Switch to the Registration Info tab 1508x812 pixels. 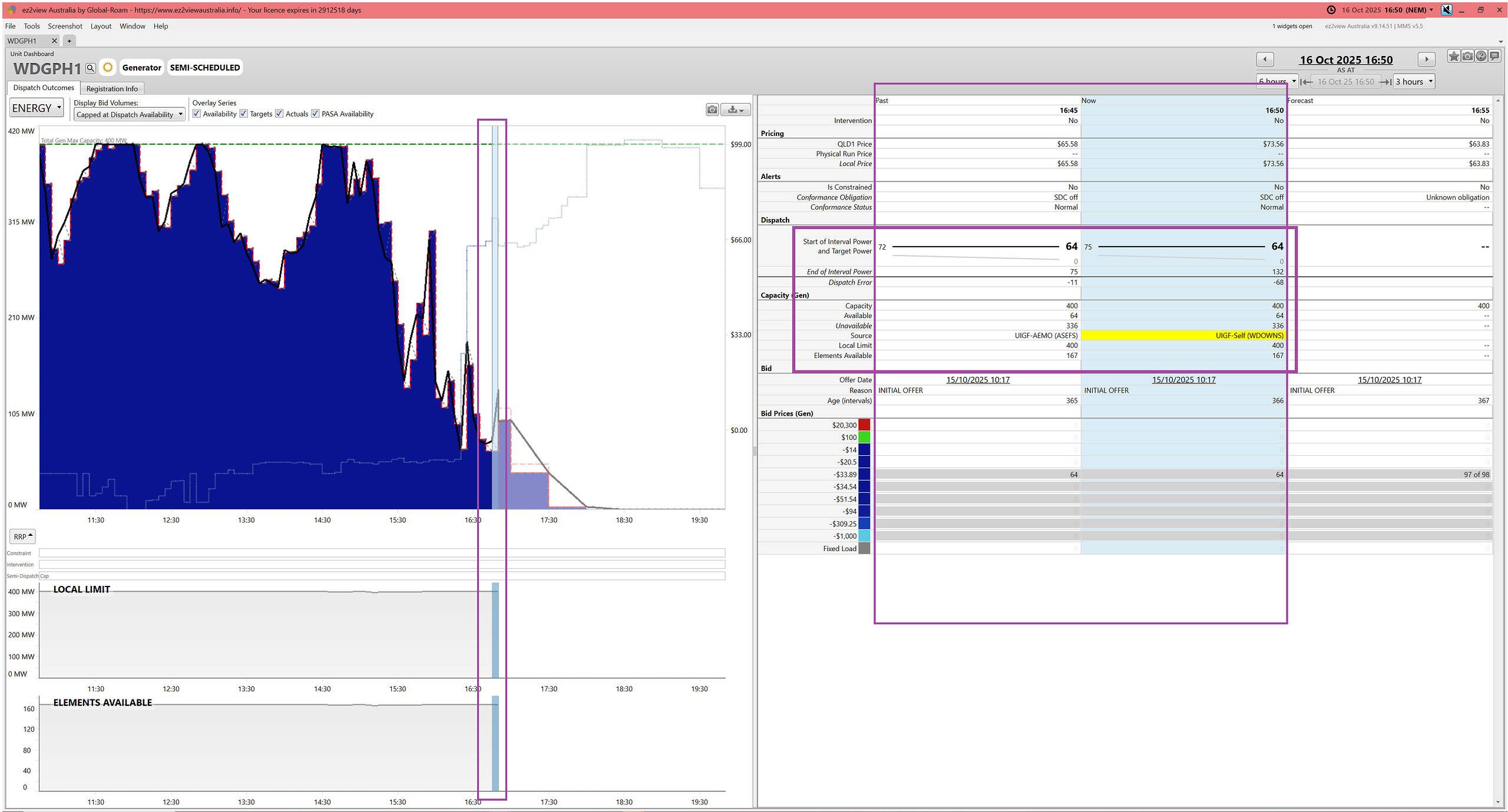tap(112, 89)
